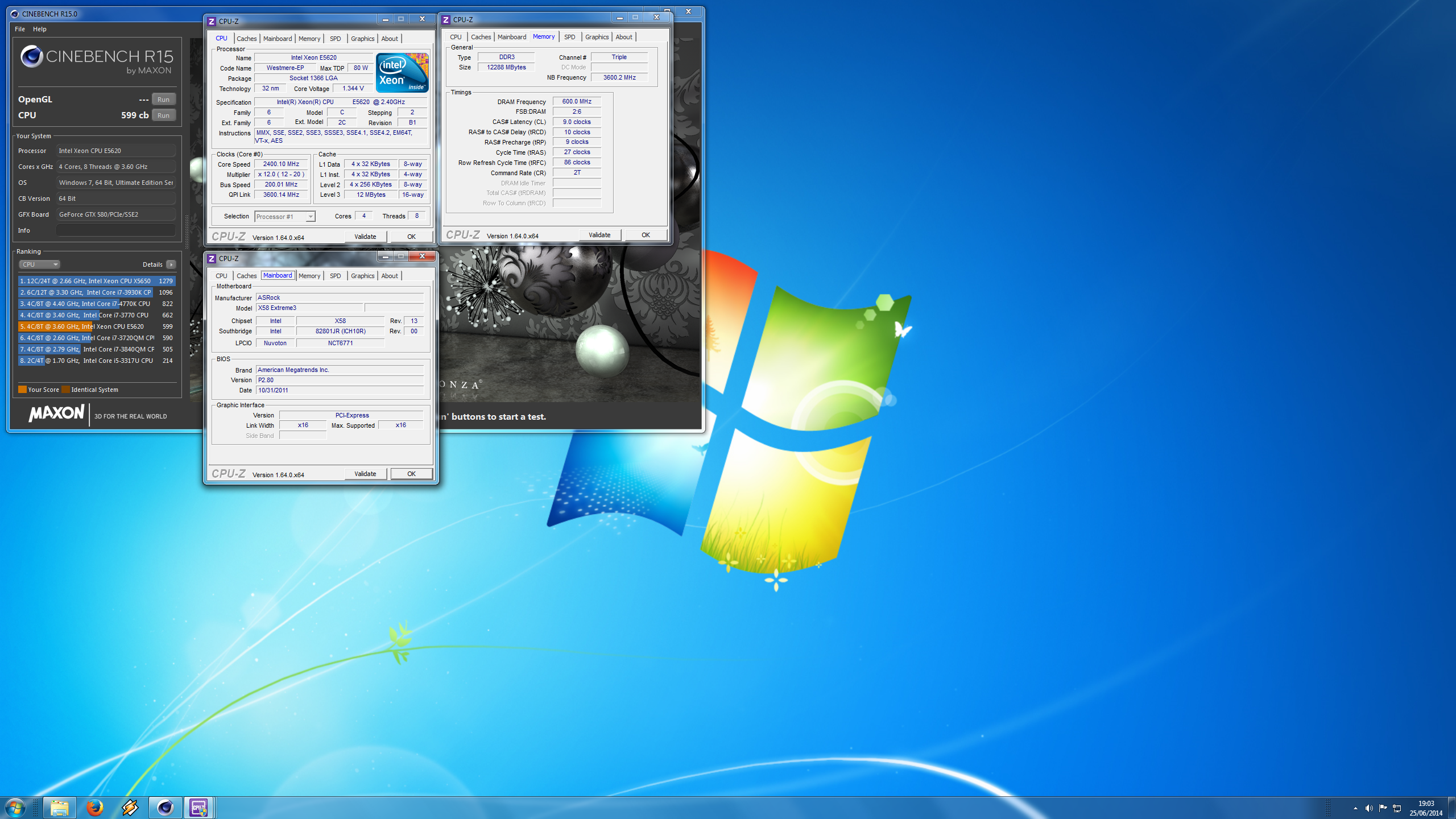
Task: Open the Help menu in Cinebench
Action: tap(40, 29)
